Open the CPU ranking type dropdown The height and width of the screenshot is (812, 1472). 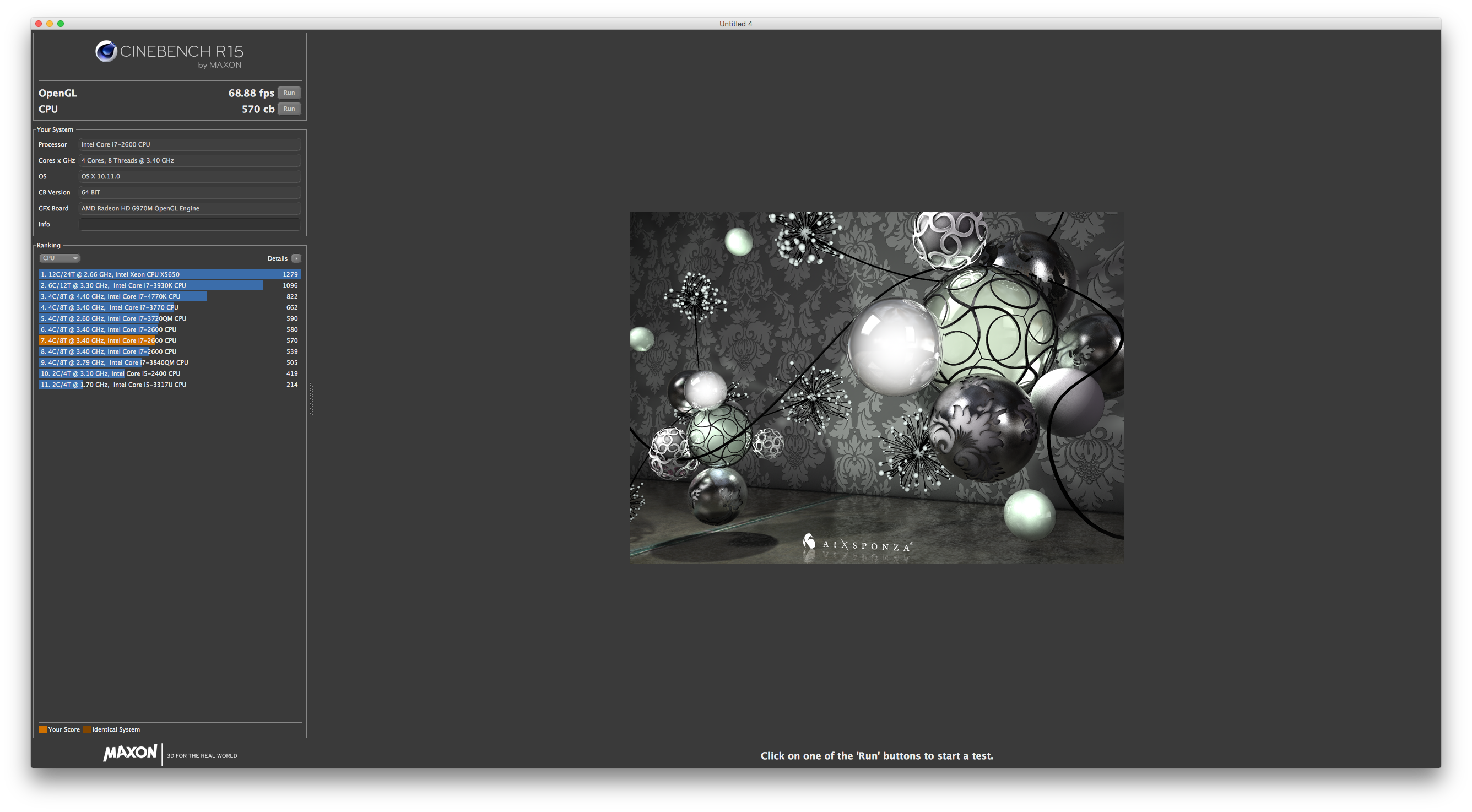(x=59, y=258)
